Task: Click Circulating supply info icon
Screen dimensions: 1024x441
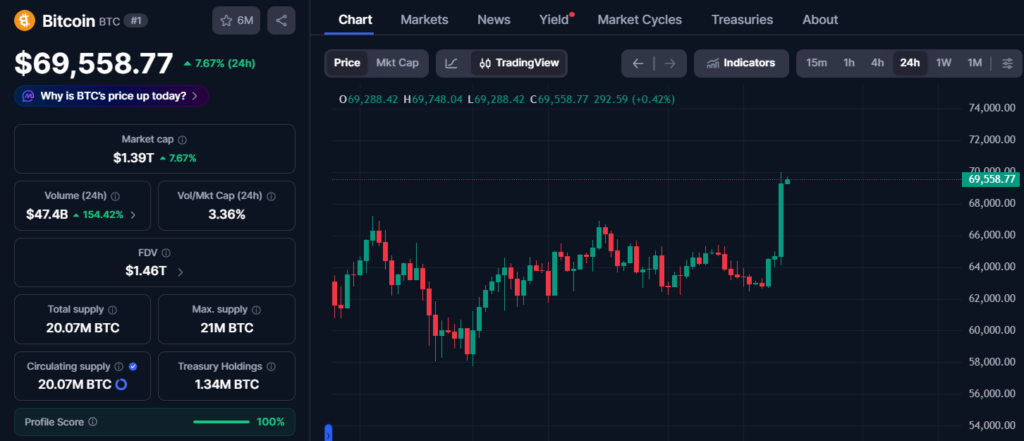Action: pyautogui.click(x=119, y=367)
